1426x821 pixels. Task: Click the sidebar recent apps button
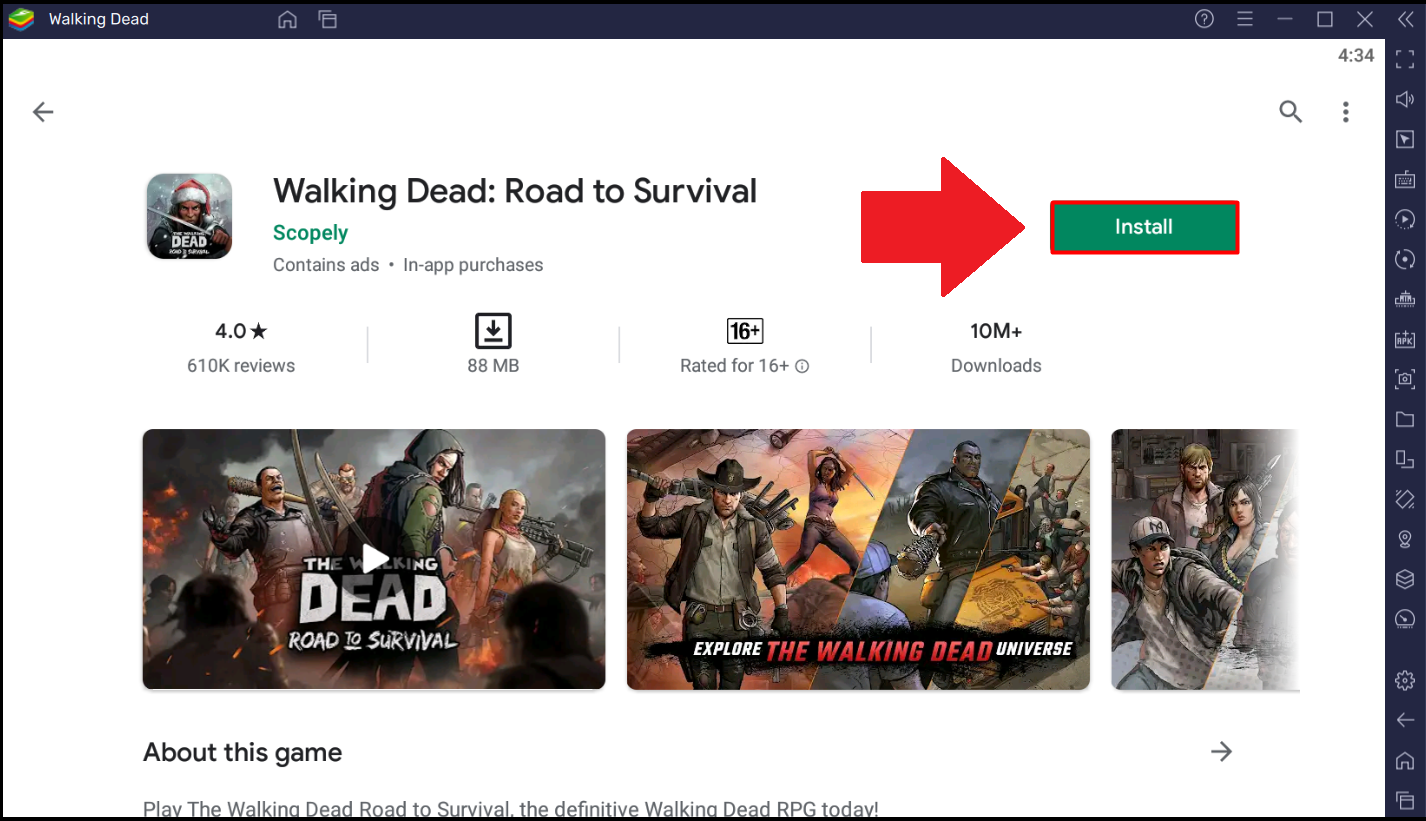coord(1405,801)
